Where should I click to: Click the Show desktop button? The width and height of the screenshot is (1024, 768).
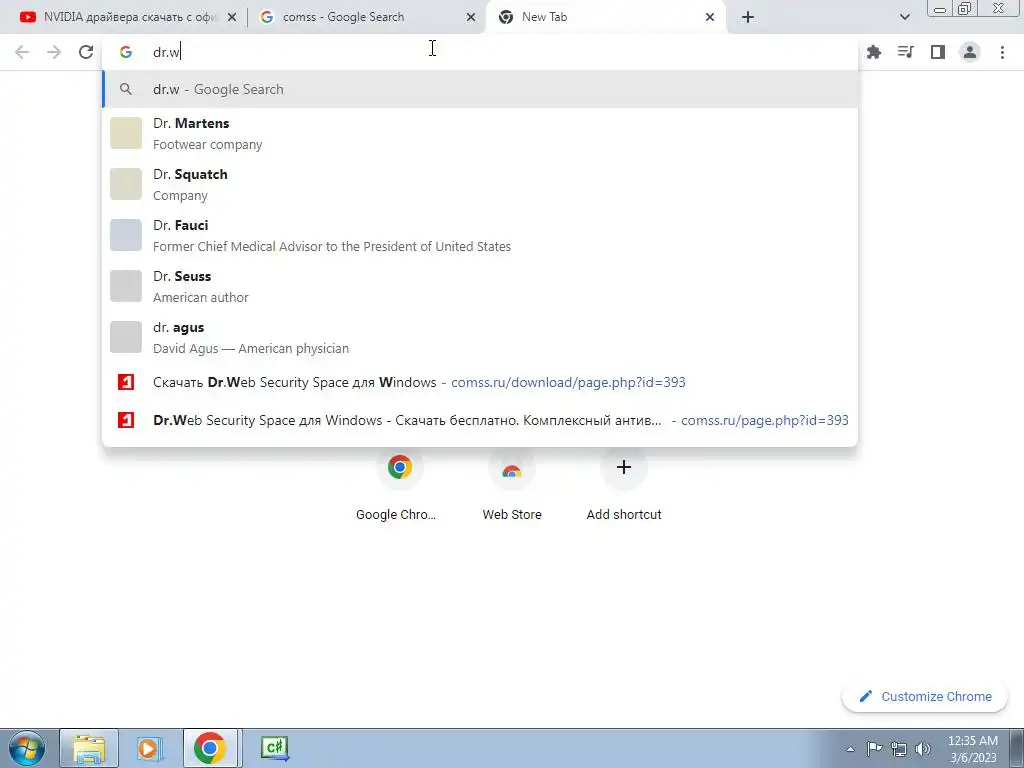1016,748
